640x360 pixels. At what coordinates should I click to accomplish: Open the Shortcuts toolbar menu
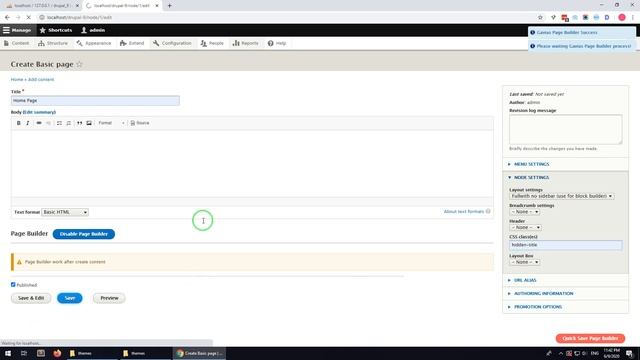click(x=56, y=30)
